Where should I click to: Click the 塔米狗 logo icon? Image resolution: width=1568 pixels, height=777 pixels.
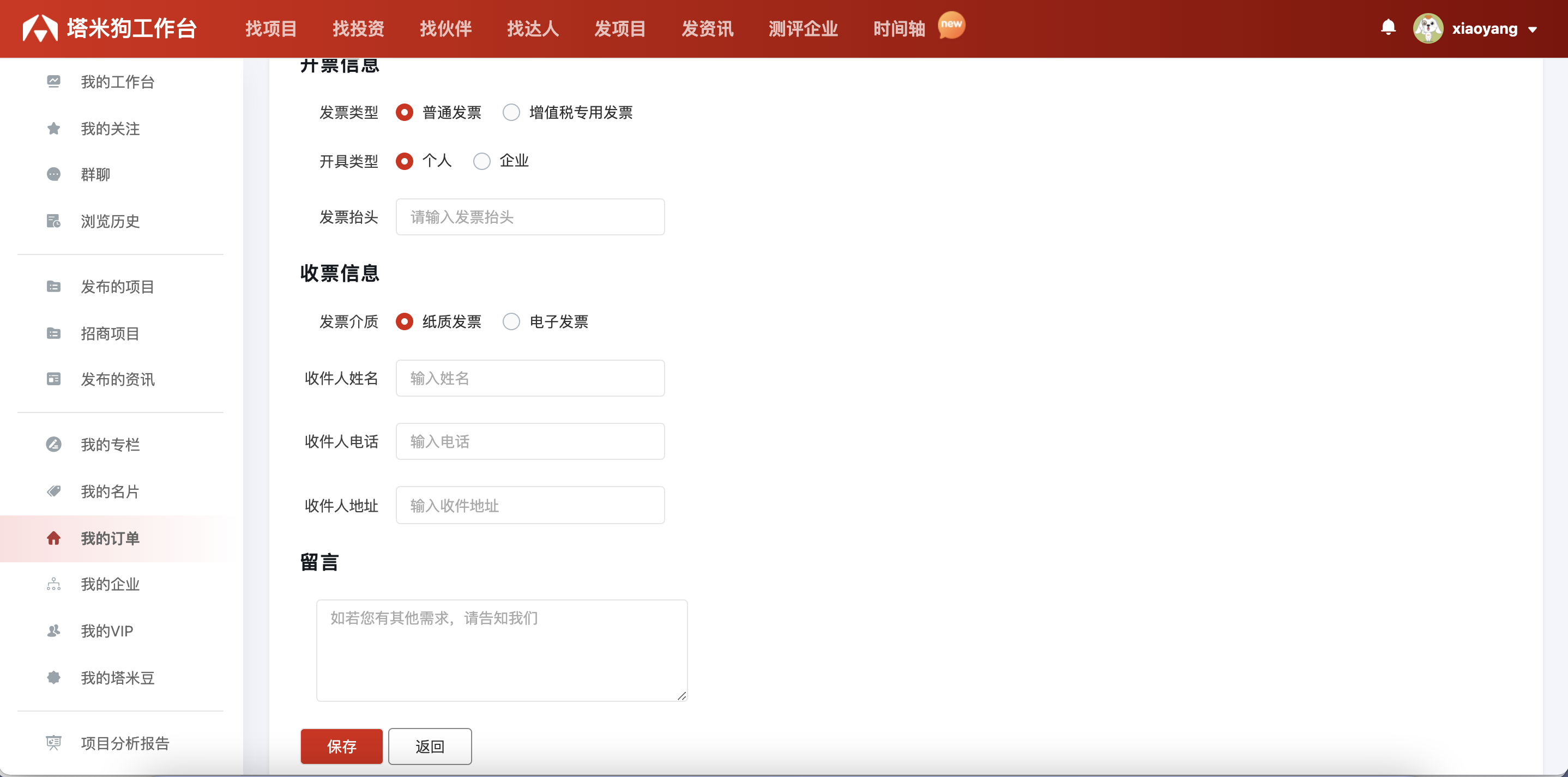40,28
